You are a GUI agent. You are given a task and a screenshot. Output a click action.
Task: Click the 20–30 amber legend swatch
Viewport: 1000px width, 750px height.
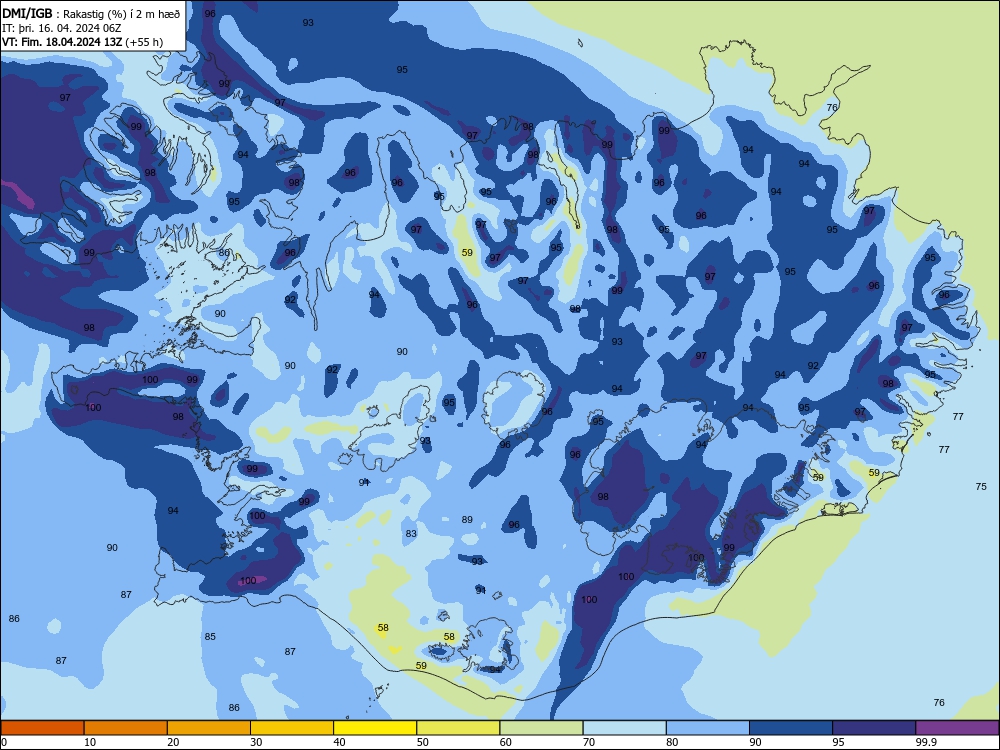pos(209,728)
